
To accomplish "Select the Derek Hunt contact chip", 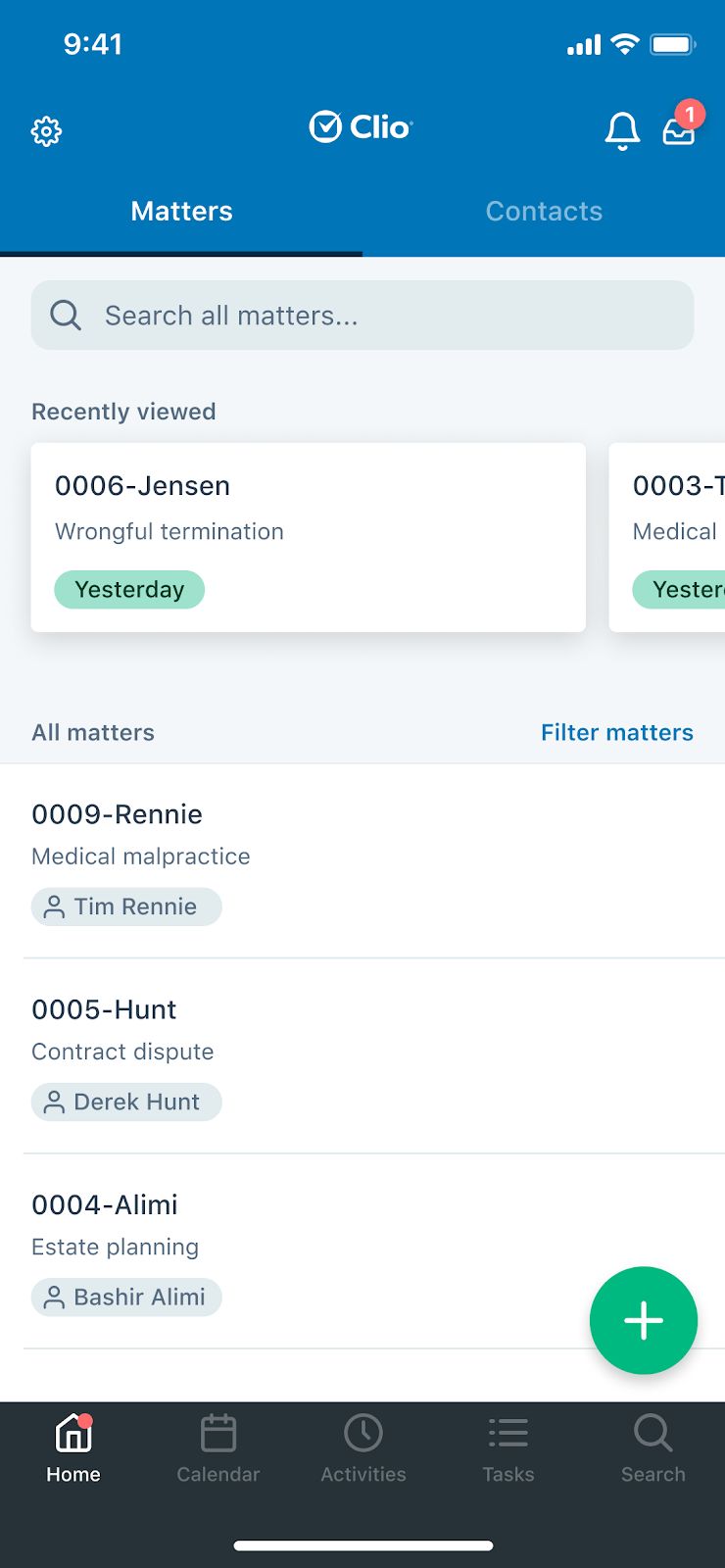I will pyautogui.click(x=126, y=1102).
